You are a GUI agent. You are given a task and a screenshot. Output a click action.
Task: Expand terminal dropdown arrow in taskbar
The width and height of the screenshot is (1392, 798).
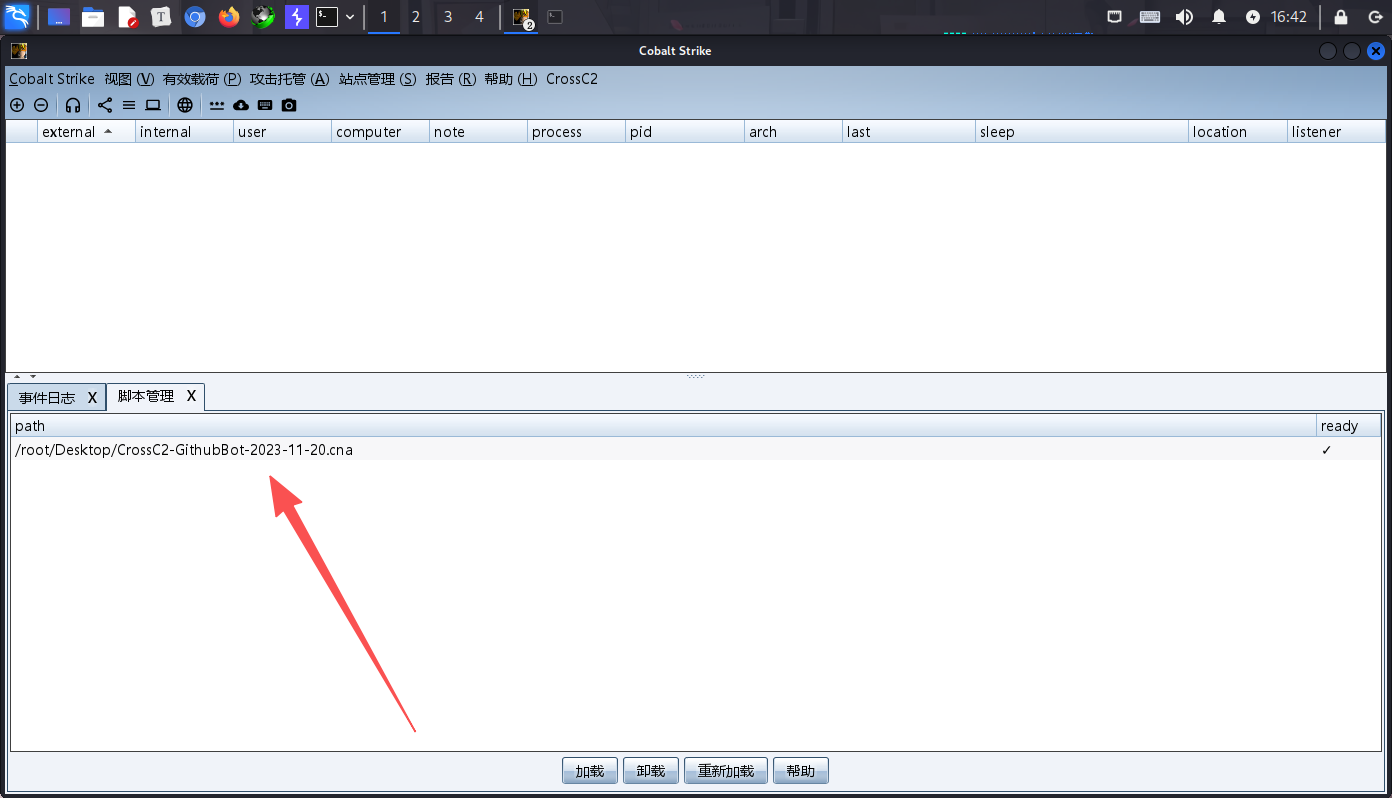tap(350, 17)
